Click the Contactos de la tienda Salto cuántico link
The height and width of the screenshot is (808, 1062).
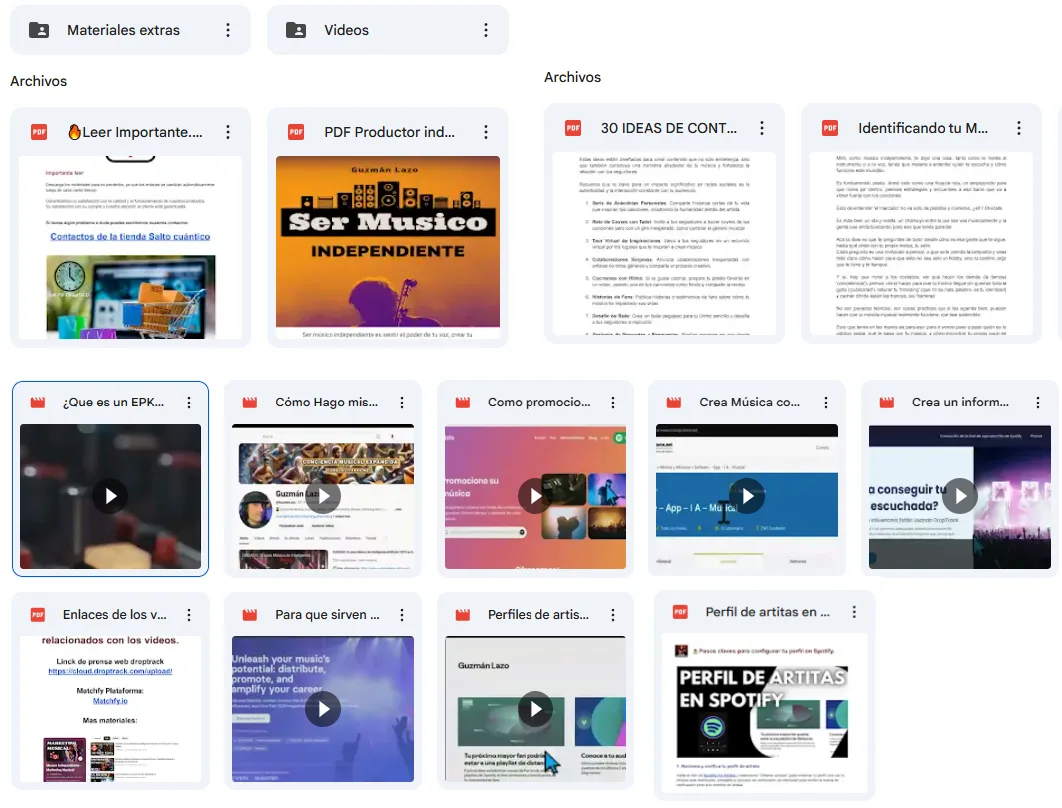(x=130, y=237)
